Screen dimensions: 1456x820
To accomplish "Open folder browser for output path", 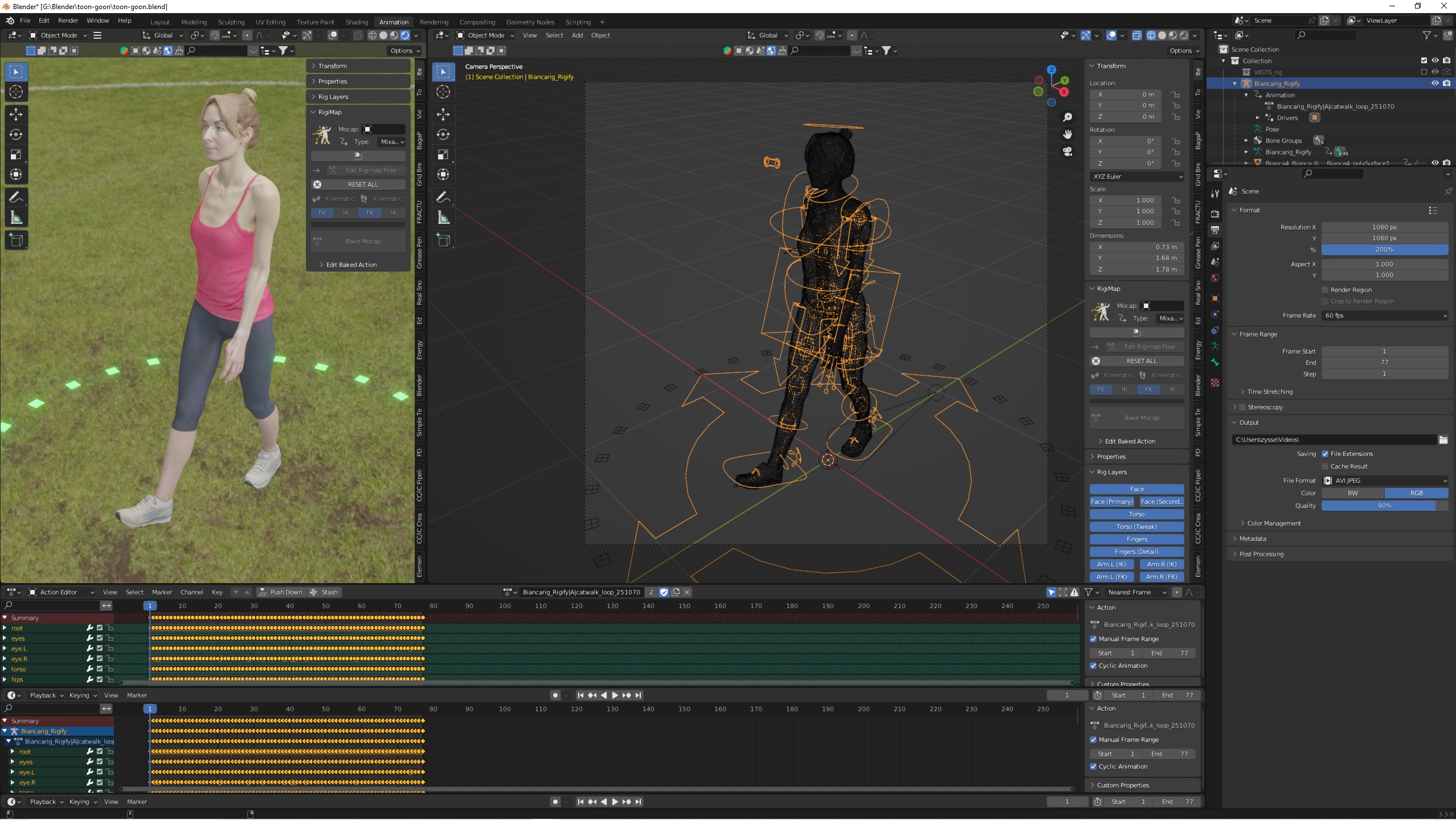I will point(1443,440).
